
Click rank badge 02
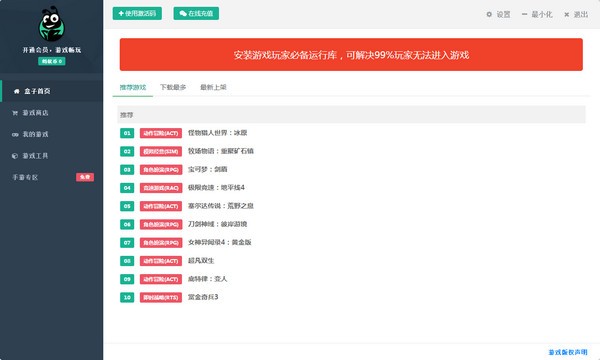(x=127, y=151)
